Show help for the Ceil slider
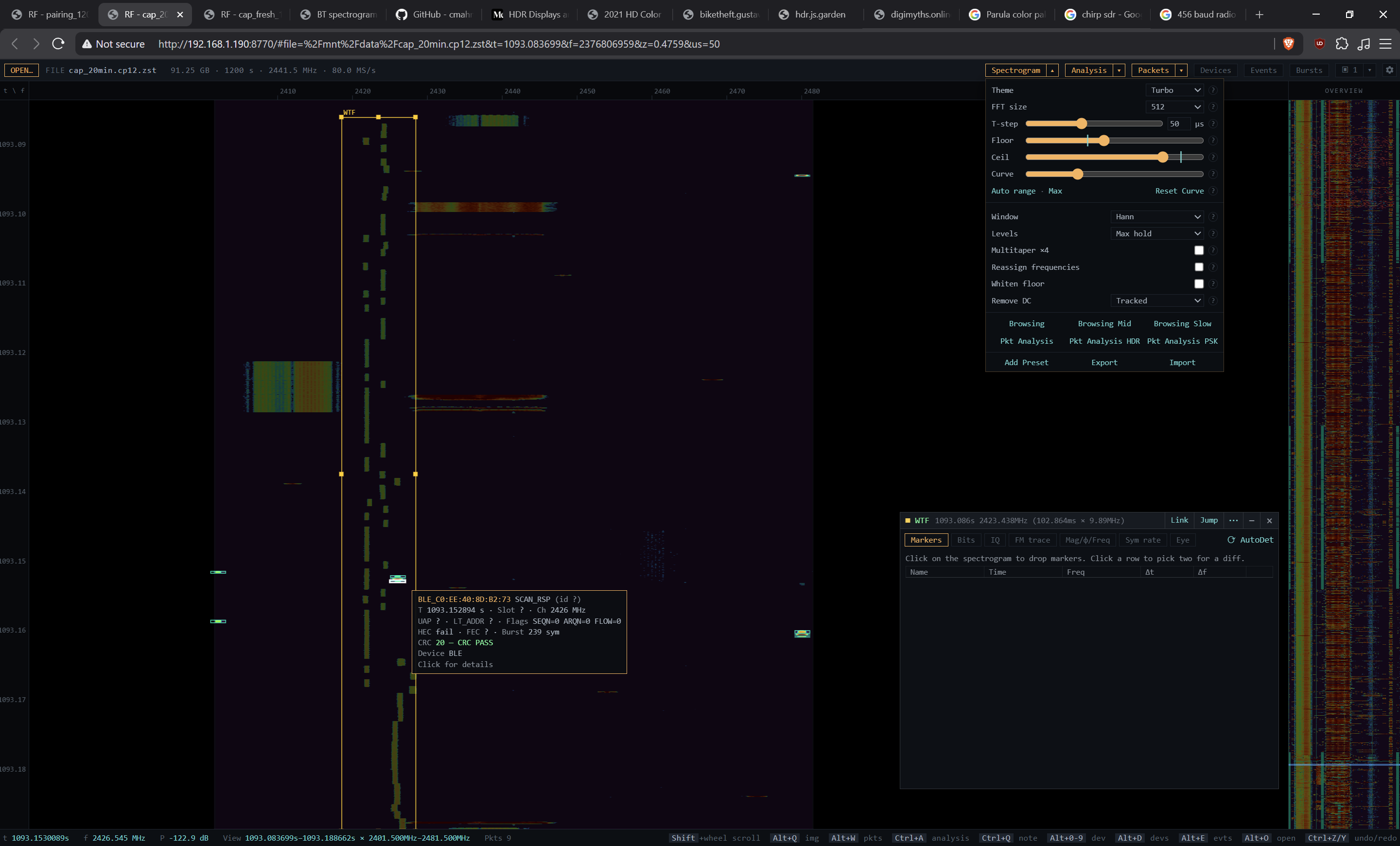Viewport: 1400px width, 846px height. 1212,158
